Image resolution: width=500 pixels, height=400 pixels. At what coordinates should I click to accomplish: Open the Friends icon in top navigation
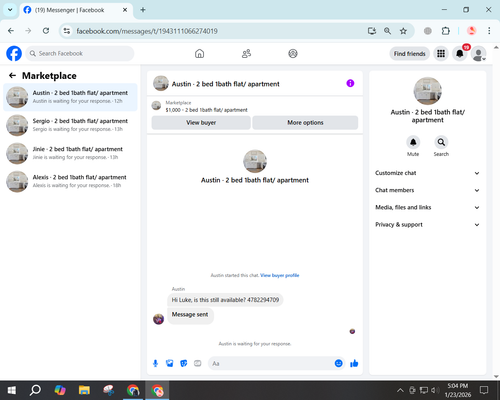246,53
